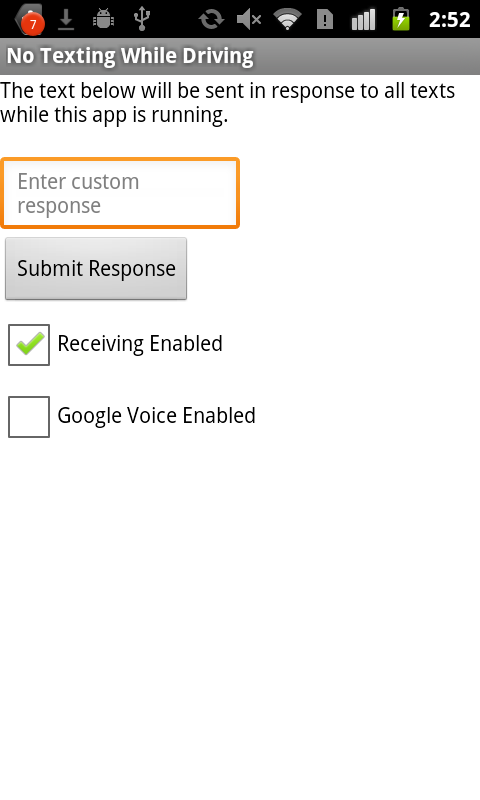Screen dimensions: 480x800
Task: Tap the Wi-Fi signal icon
Action: (287, 19)
